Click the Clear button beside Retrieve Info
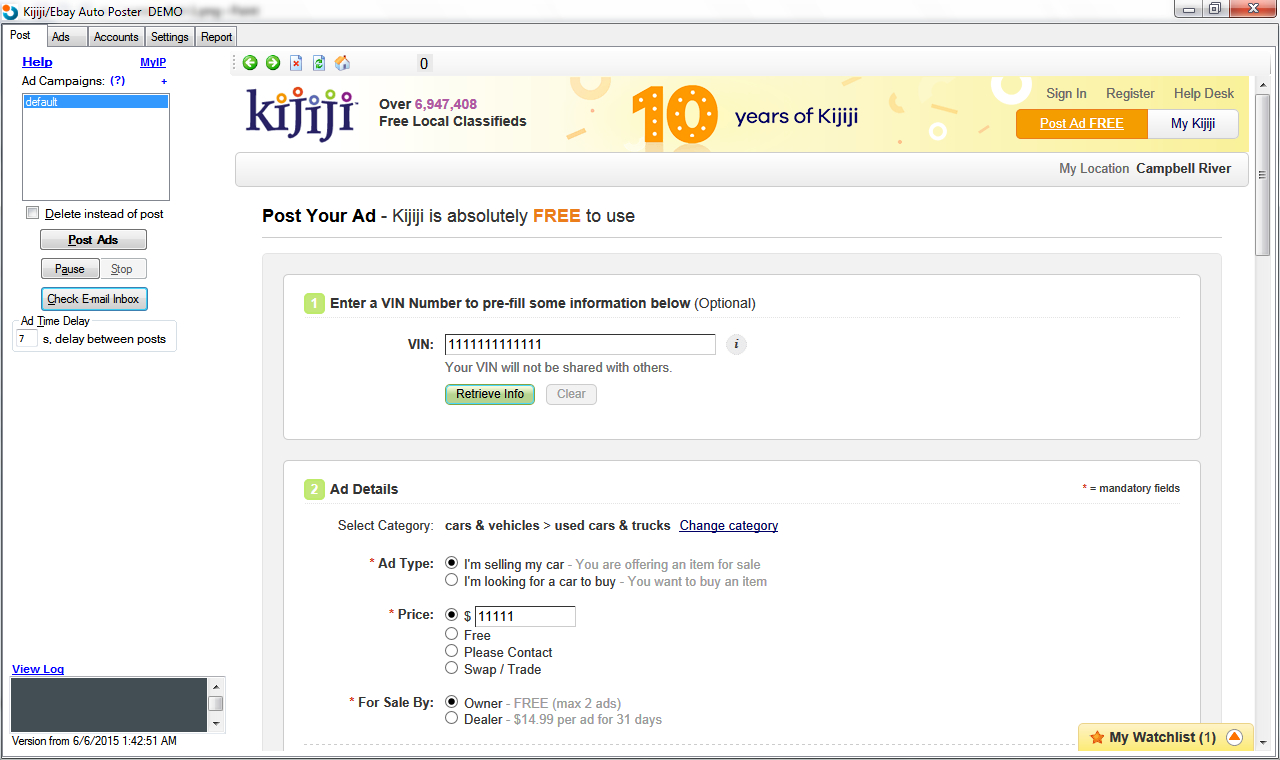 (x=571, y=394)
